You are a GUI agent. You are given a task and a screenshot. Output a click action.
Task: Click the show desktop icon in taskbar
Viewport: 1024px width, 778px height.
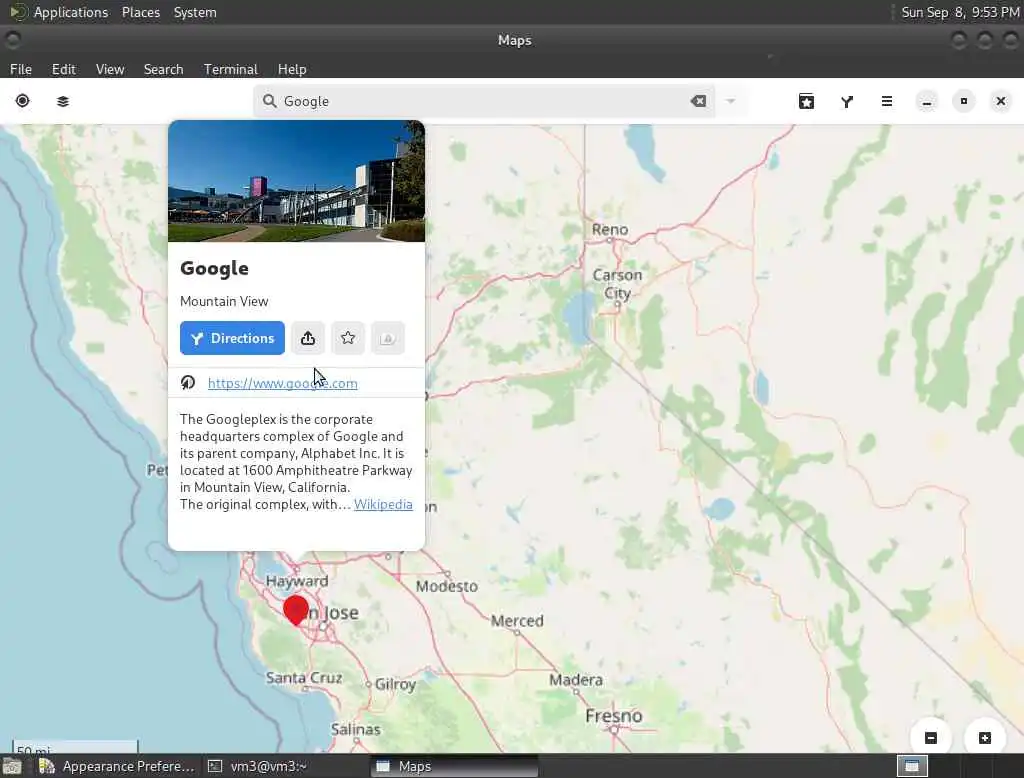[12, 766]
